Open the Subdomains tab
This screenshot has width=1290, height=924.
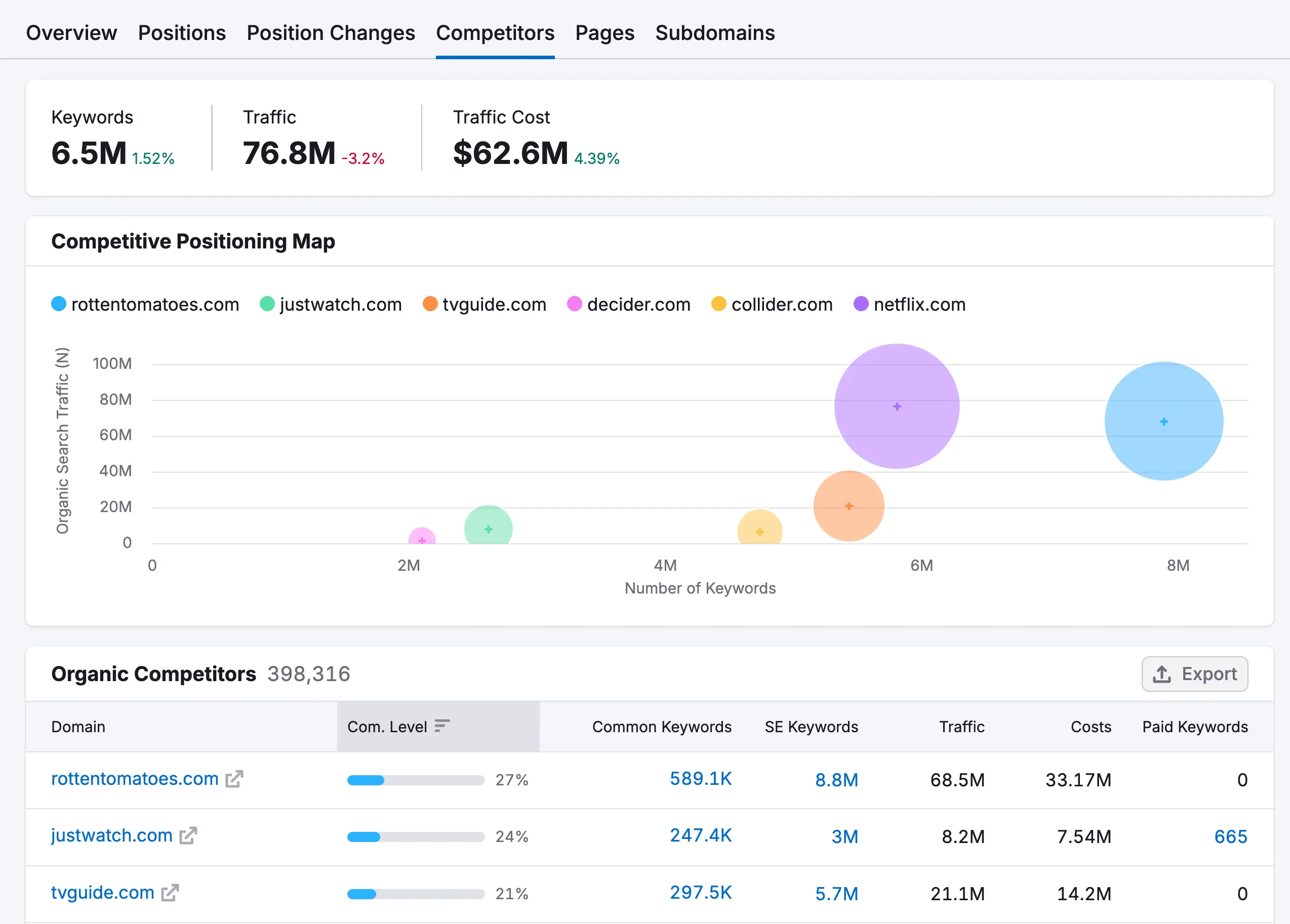click(714, 33)
